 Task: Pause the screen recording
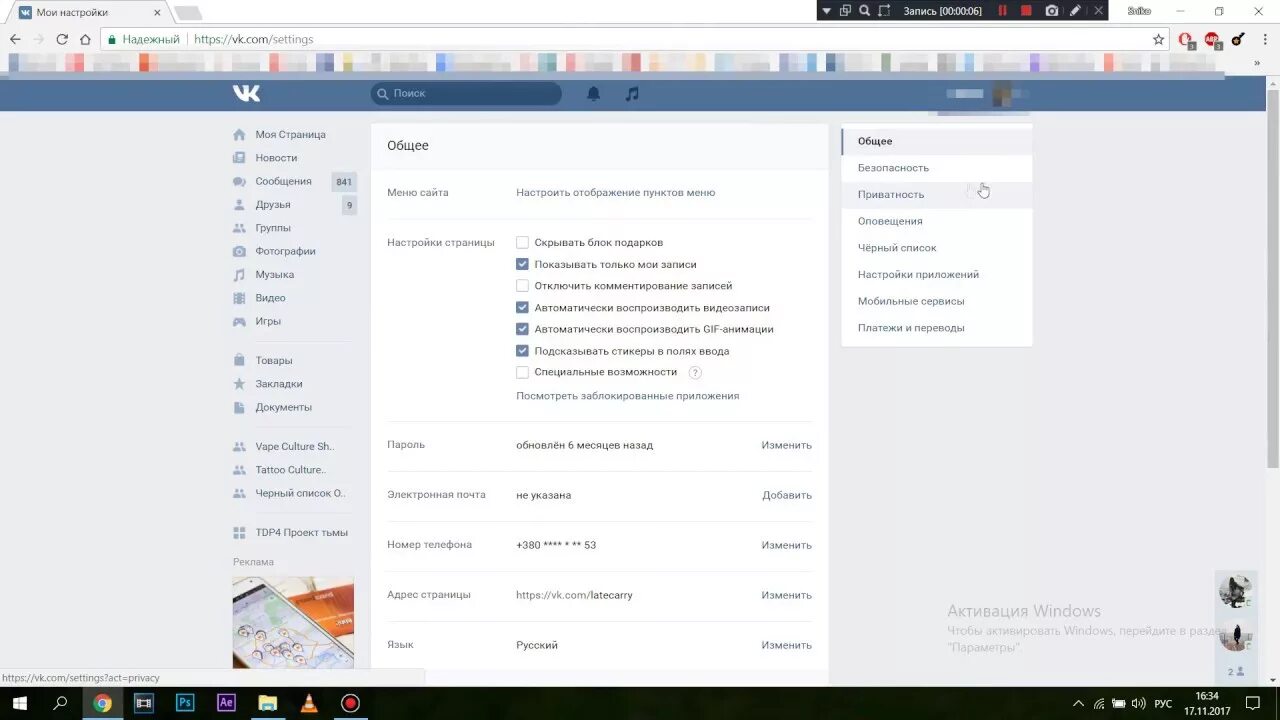click(1003, 10)
